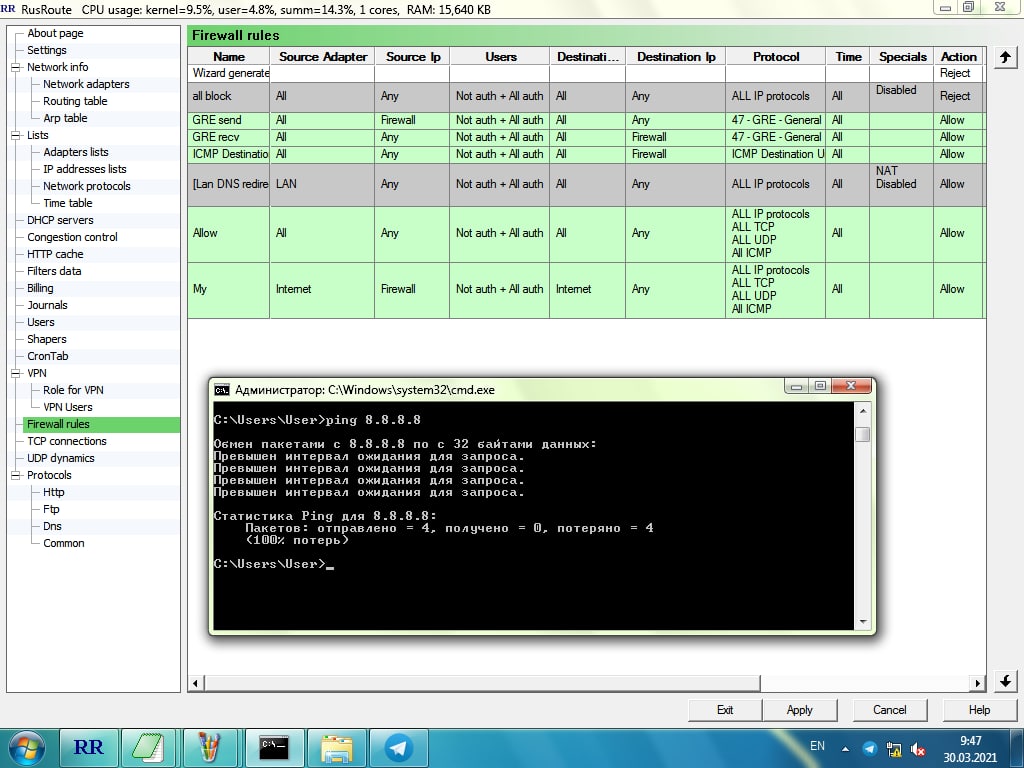Collapse the VPN tree node
Viewport: 1024px width, 768px height.
(15, 374)
